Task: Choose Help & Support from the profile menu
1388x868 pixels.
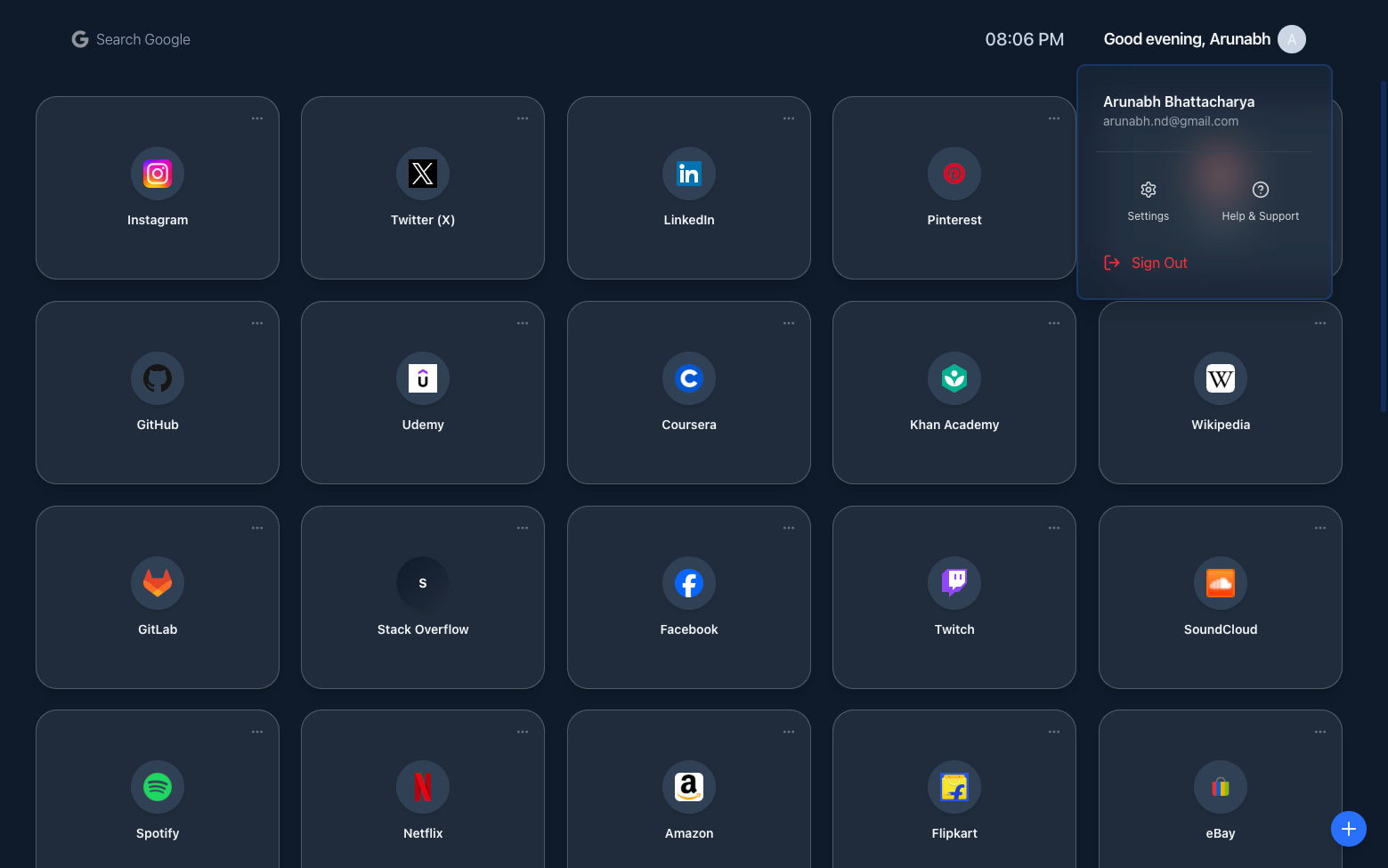Action: click(x=1261, y=200)
